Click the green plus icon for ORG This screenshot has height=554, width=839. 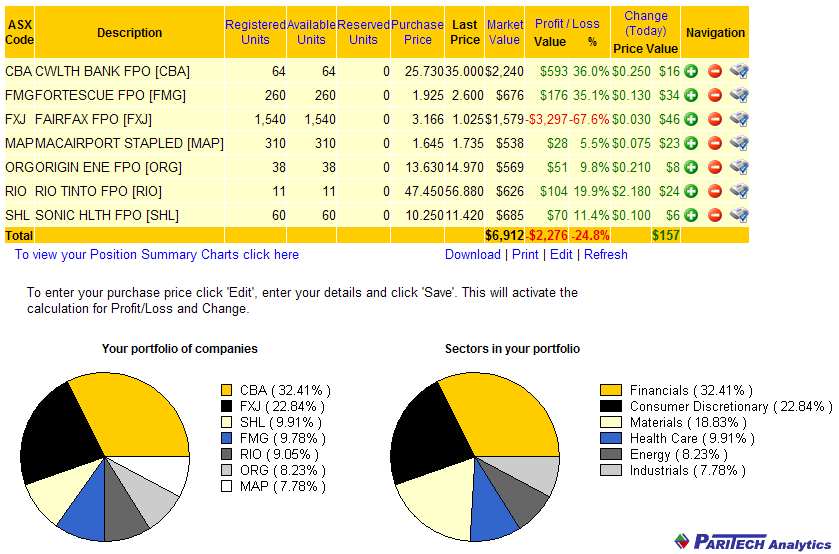click(x=691, y=167)
